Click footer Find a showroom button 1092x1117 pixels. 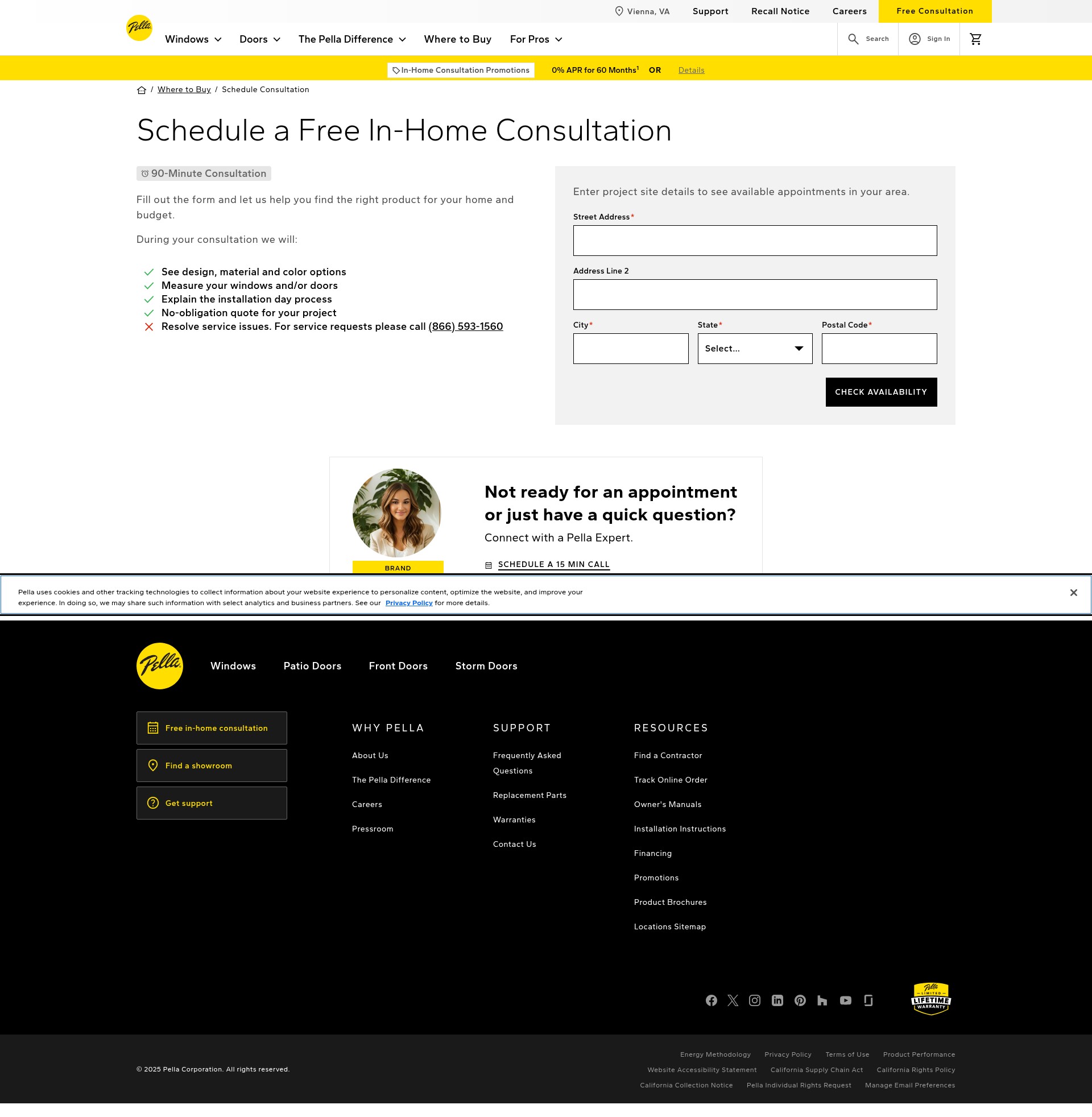212,766
